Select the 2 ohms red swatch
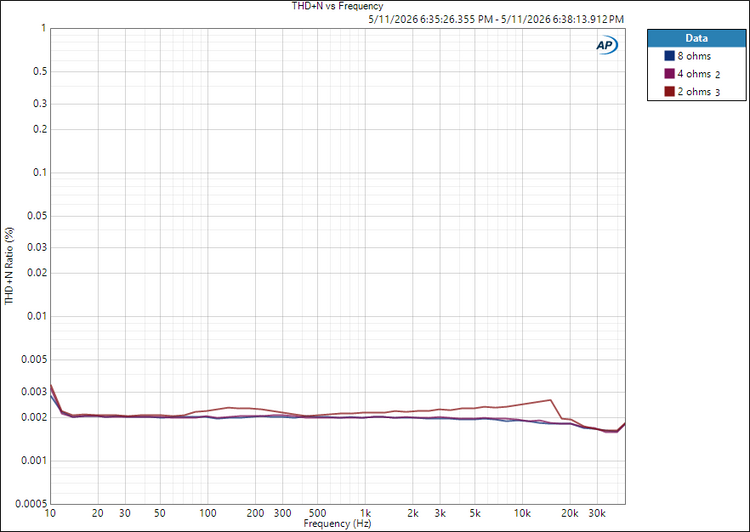750x532 pixels. coord(669,91)
